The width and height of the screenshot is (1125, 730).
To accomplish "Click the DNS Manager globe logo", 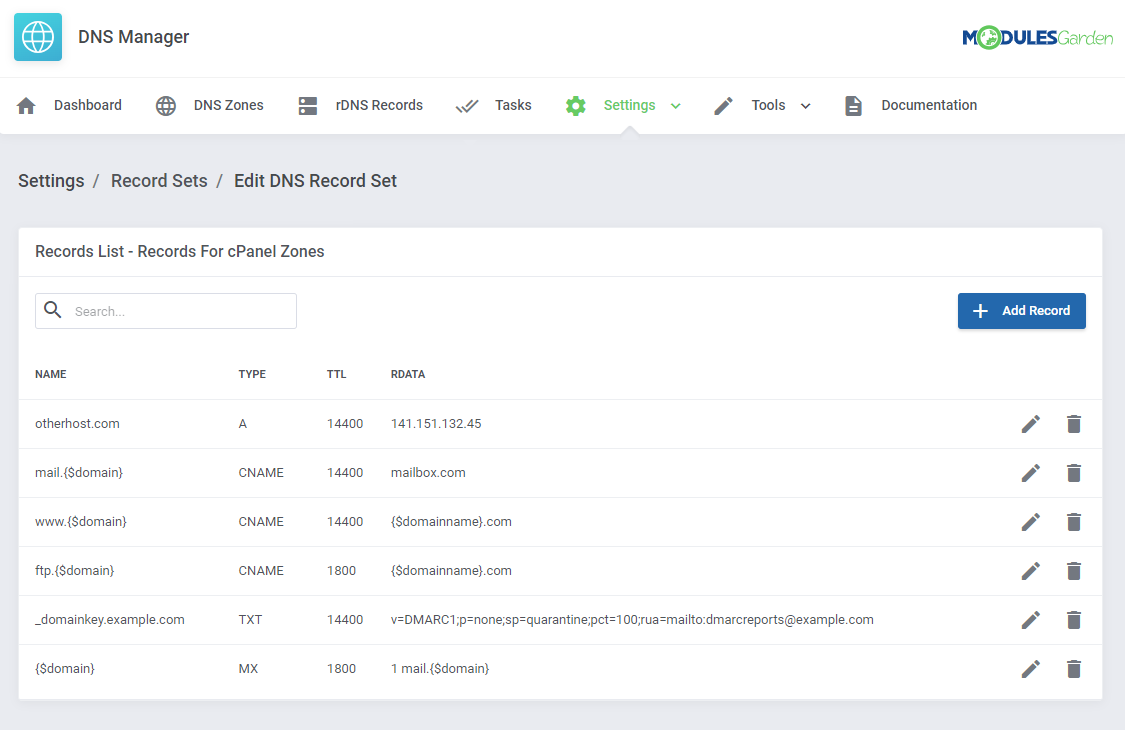I will (38, 37).
